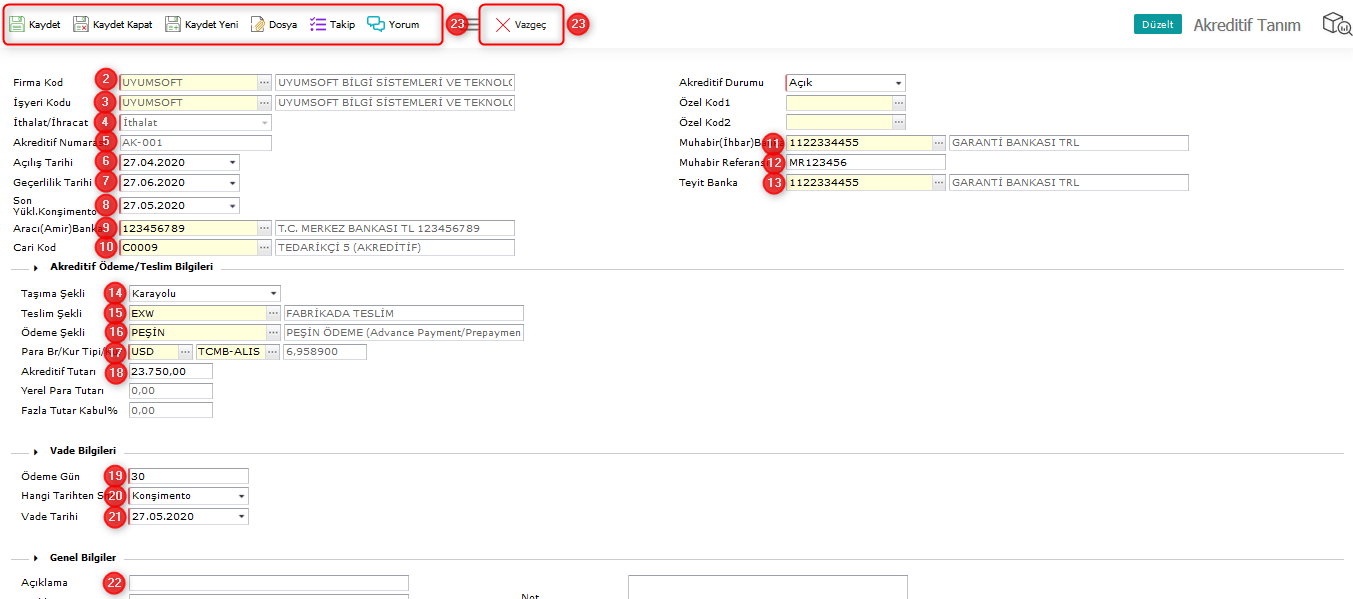Collapse the Vade Bilgileri section
Viewport: 1353px width, 599px height.
[36, 451]
